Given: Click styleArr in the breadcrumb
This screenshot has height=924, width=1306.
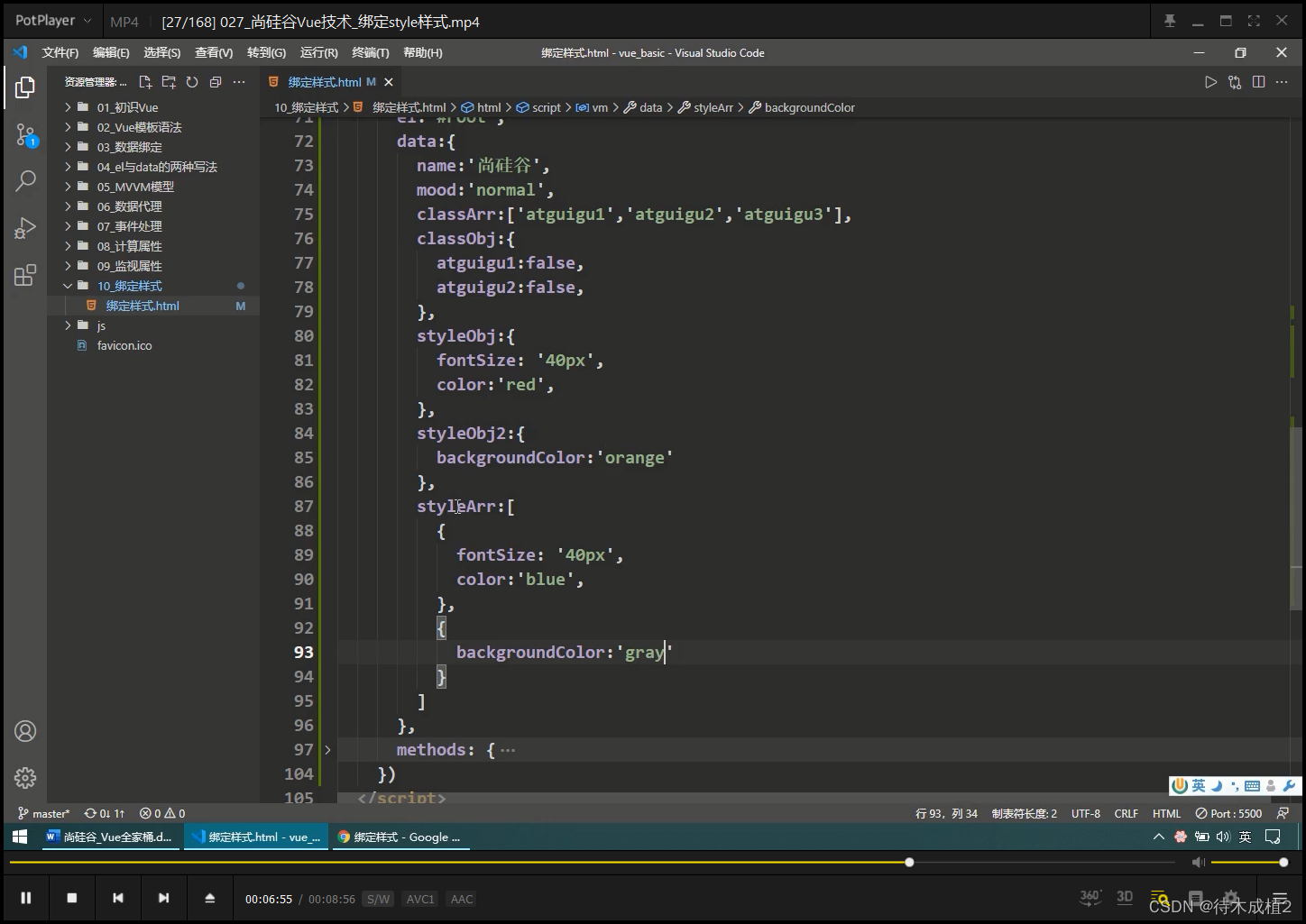Looking at the screenshot, I should [713, 107].
